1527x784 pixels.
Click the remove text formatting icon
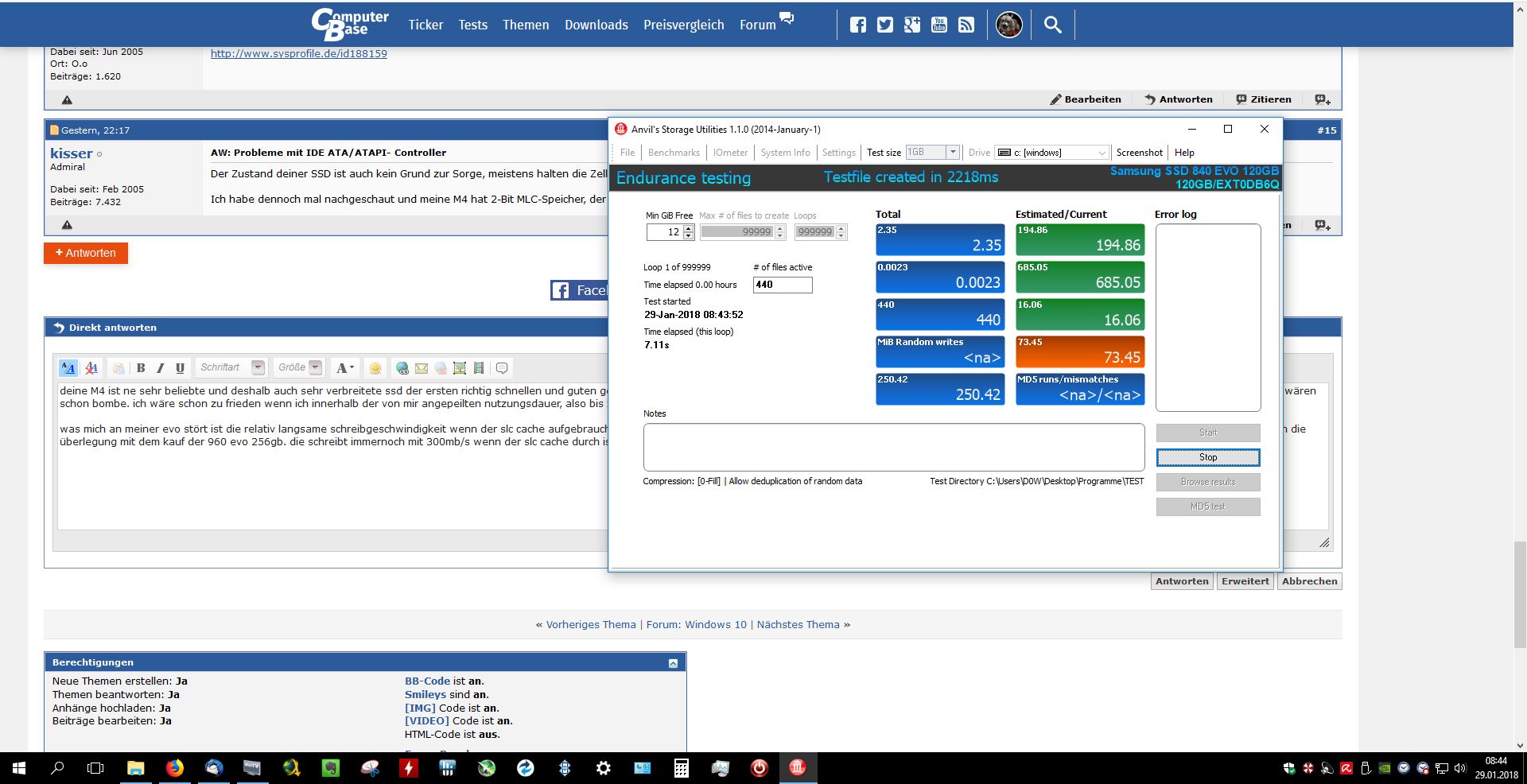point(91,367)
